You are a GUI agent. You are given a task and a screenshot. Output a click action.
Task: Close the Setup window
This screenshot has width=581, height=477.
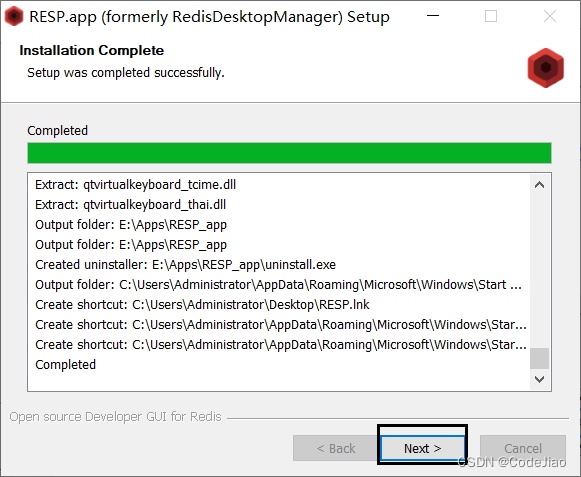(x=550, y=16)
